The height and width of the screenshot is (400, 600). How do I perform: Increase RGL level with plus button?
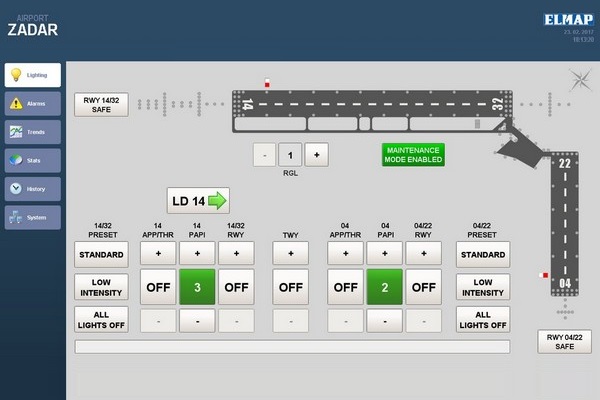tap(316, 155)
